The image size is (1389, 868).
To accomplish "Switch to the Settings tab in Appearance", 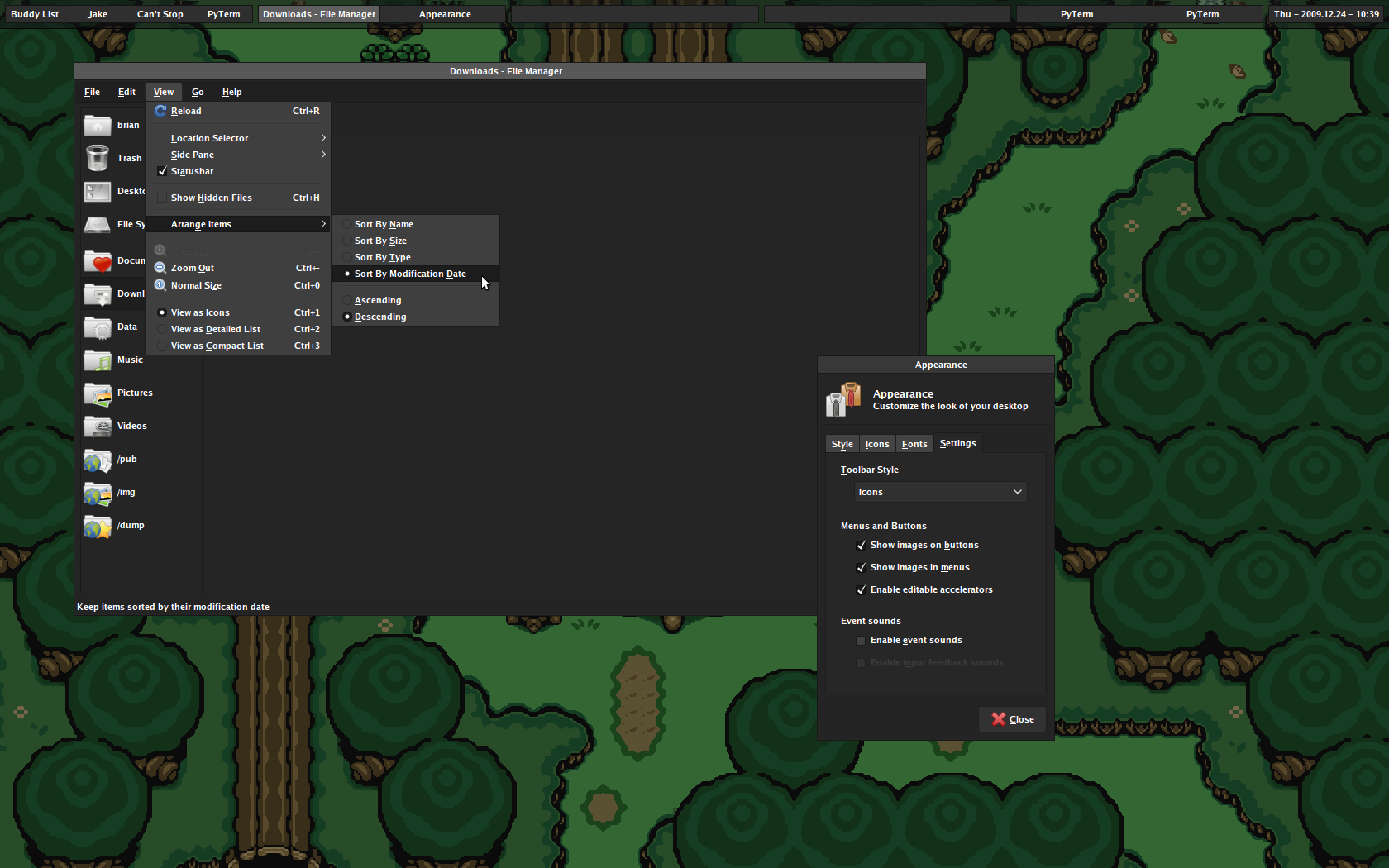I will (958, 443).
